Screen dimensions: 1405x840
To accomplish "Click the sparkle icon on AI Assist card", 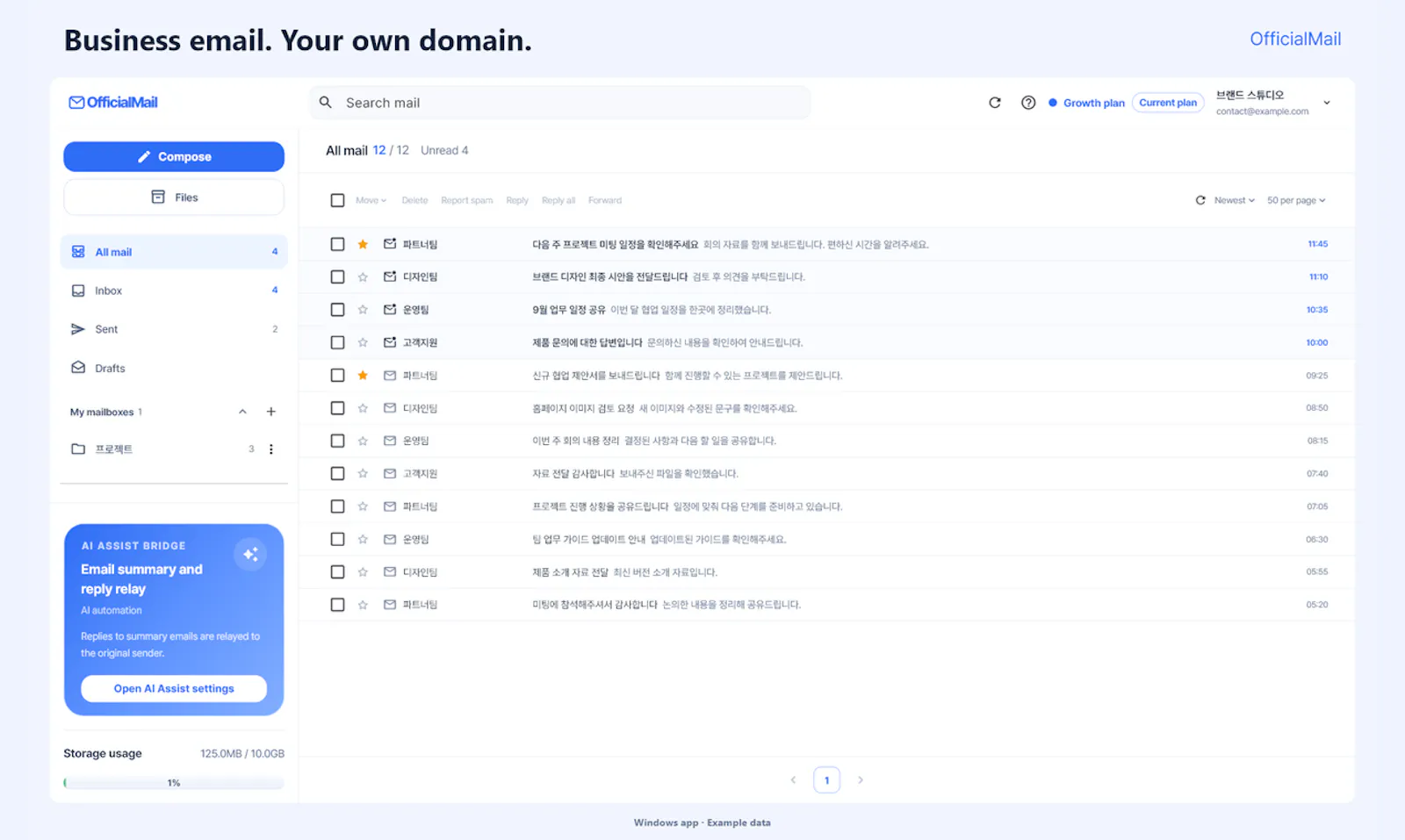I will (250, 554).
